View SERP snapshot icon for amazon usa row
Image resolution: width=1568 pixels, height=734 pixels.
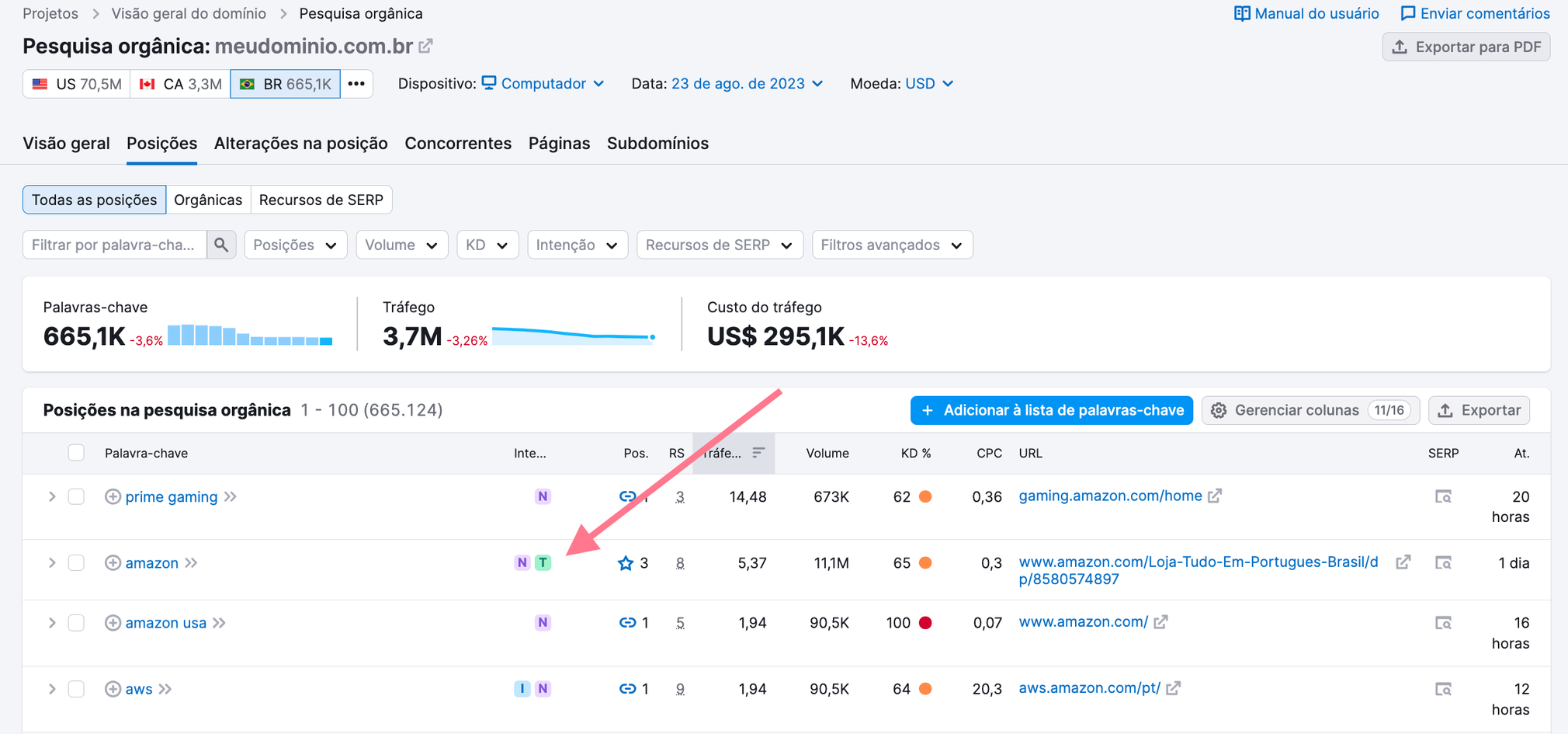tap(1443, 622)
